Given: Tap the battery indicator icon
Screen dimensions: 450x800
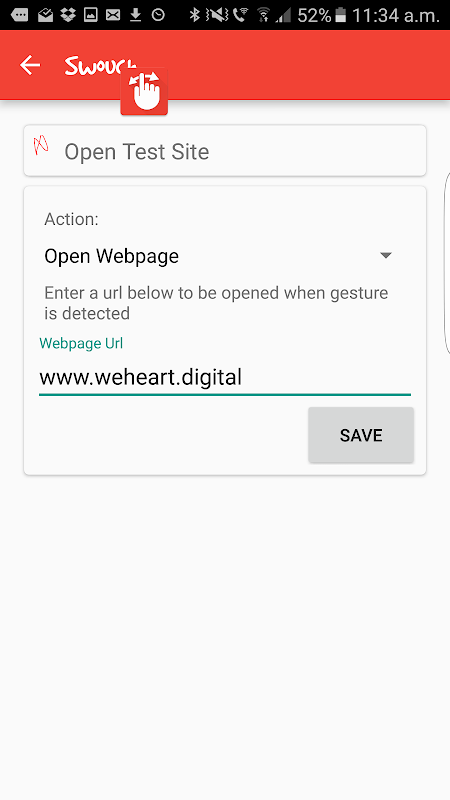Looking at the screenshot, I should (341, 15).
